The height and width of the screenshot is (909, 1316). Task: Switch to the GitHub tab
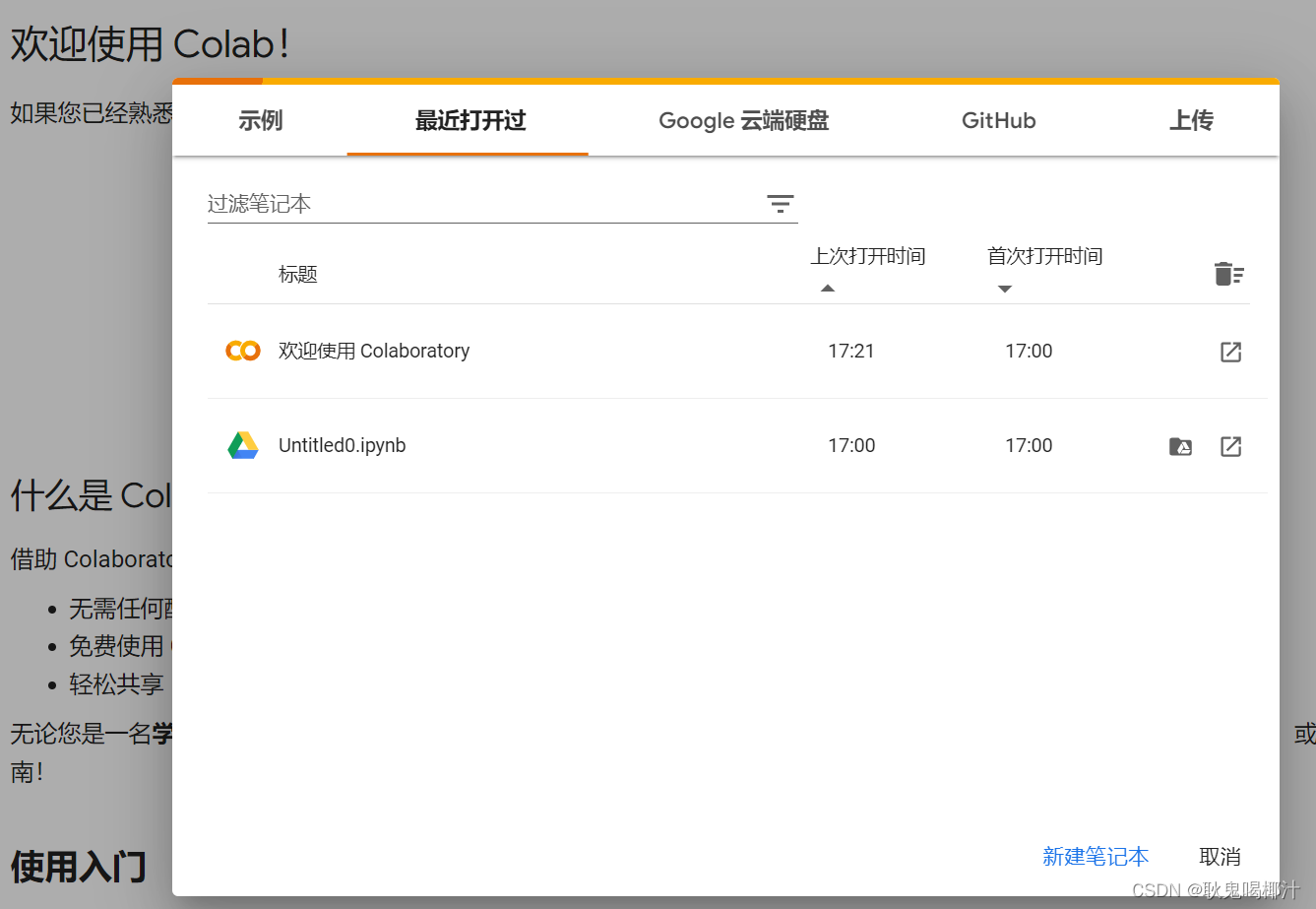998,120
